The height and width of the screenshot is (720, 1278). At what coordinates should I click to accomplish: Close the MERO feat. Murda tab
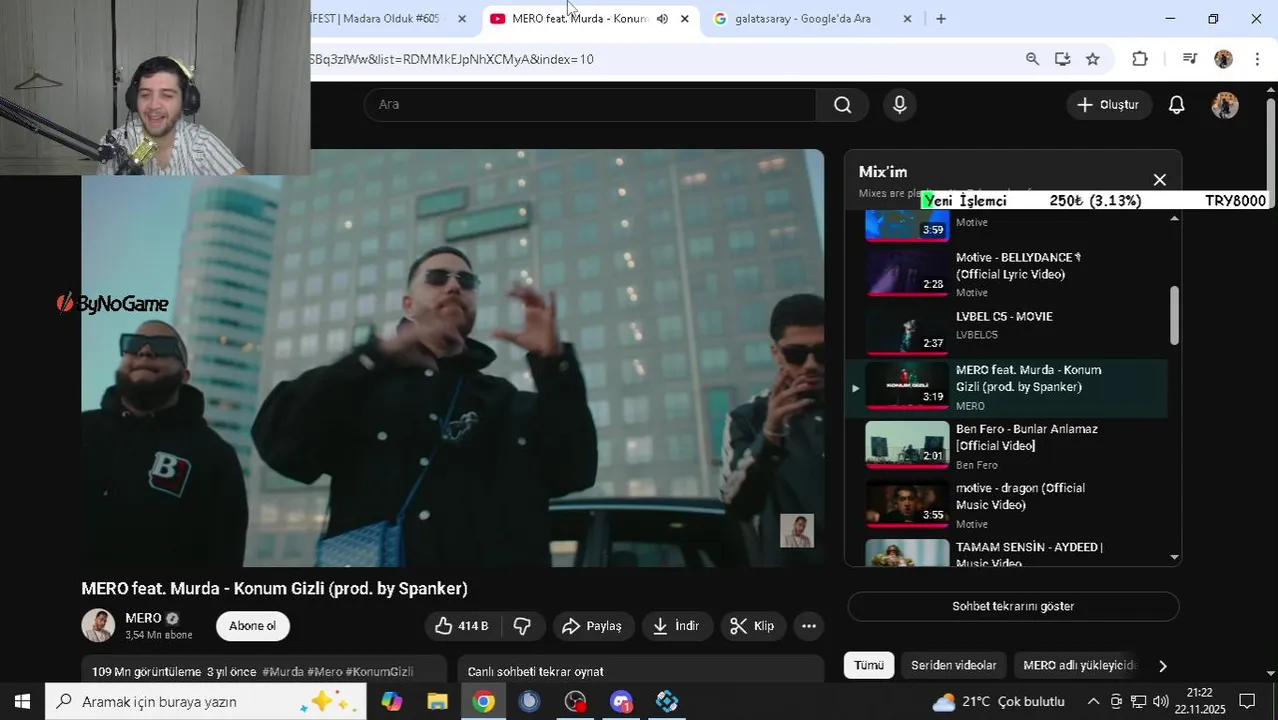[684, 19]
